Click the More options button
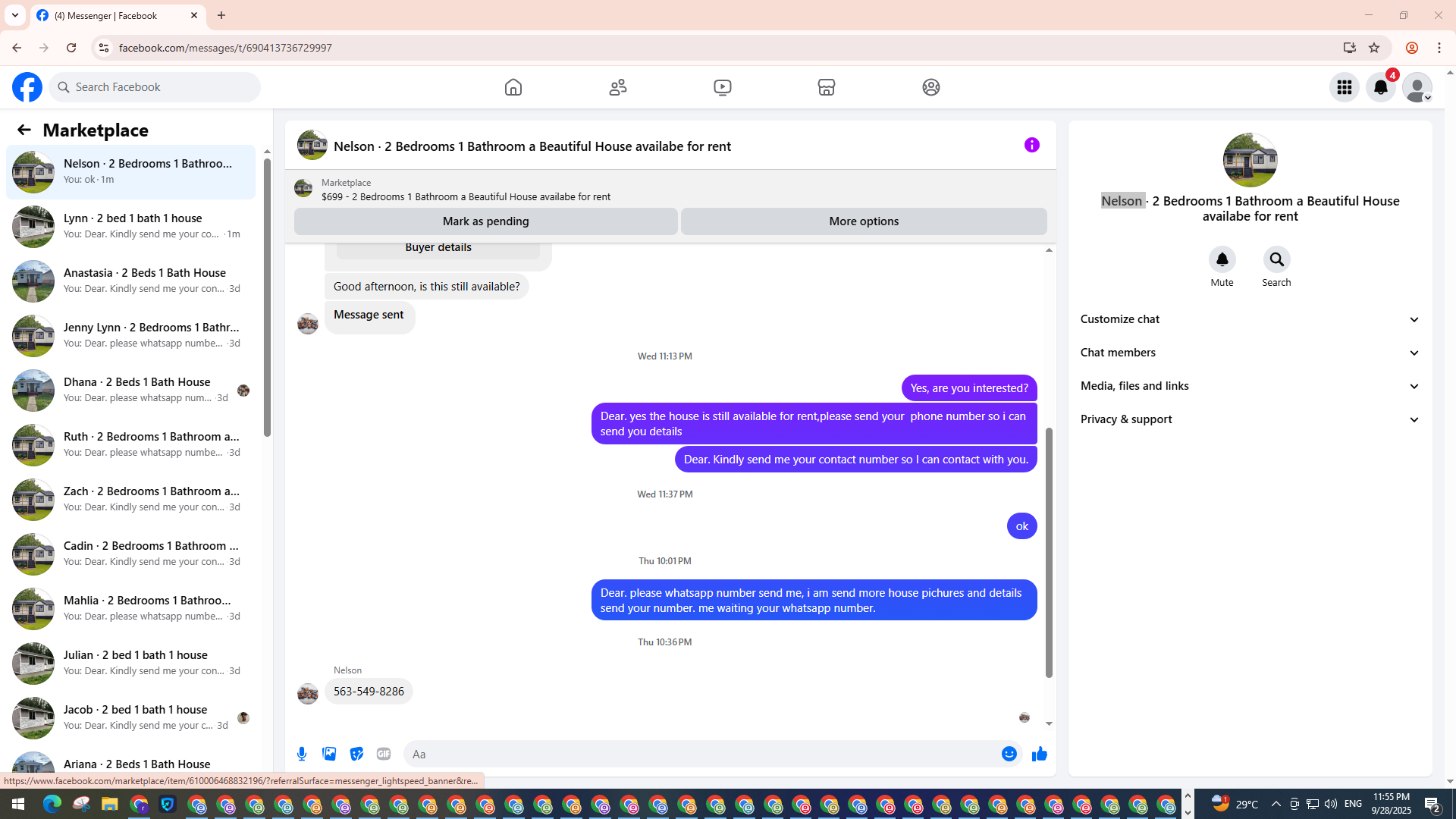1456x819 pixels. pos(864,221)
